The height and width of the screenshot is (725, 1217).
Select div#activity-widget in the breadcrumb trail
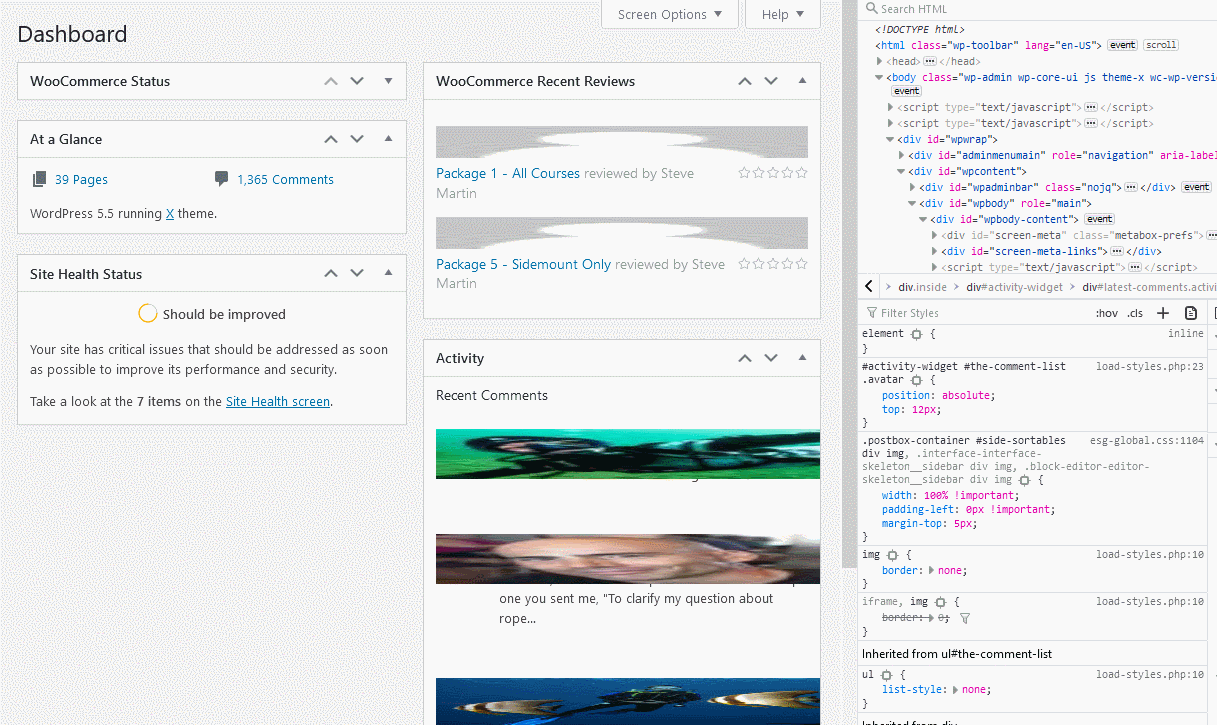coord(1014,287)
